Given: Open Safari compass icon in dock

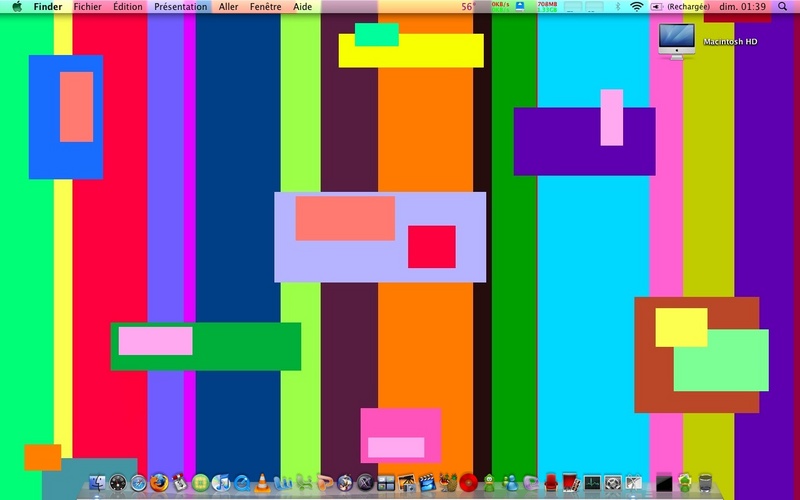Looking at the screenshot, I should (x=138, y=483).
